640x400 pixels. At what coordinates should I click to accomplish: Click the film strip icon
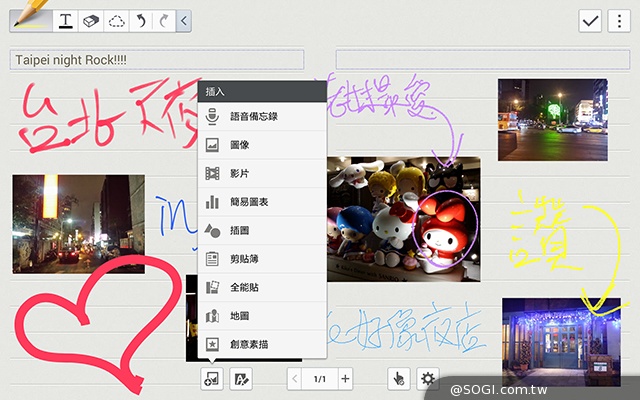212,173
